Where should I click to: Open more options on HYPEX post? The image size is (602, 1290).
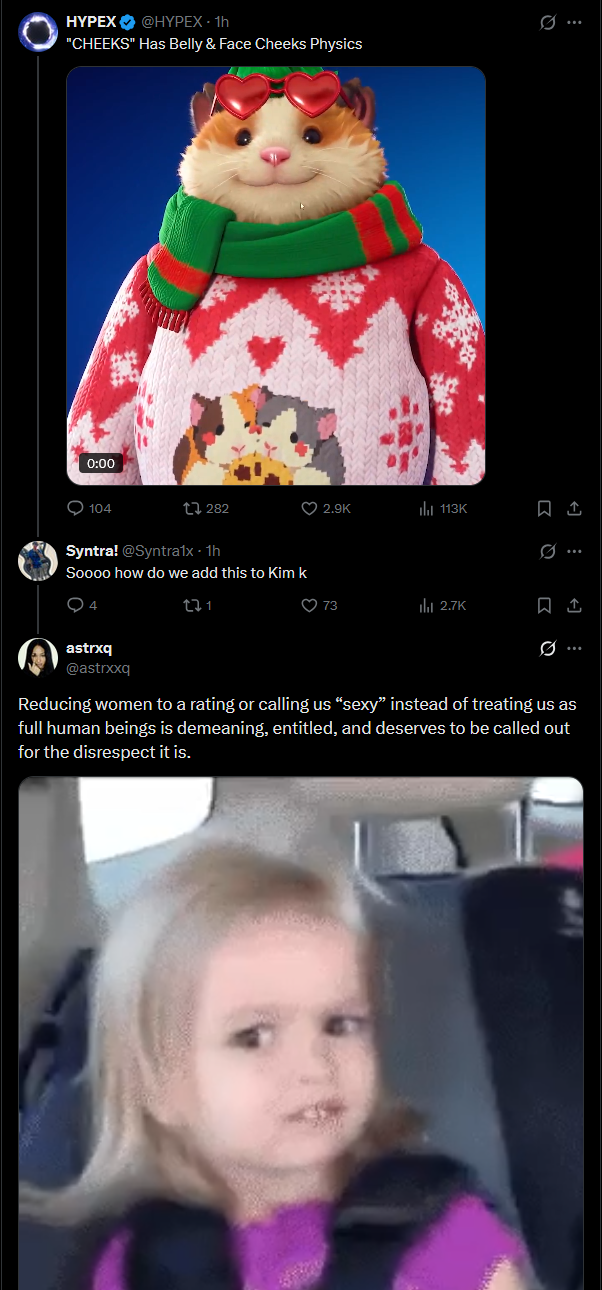[x=574, y=22]
